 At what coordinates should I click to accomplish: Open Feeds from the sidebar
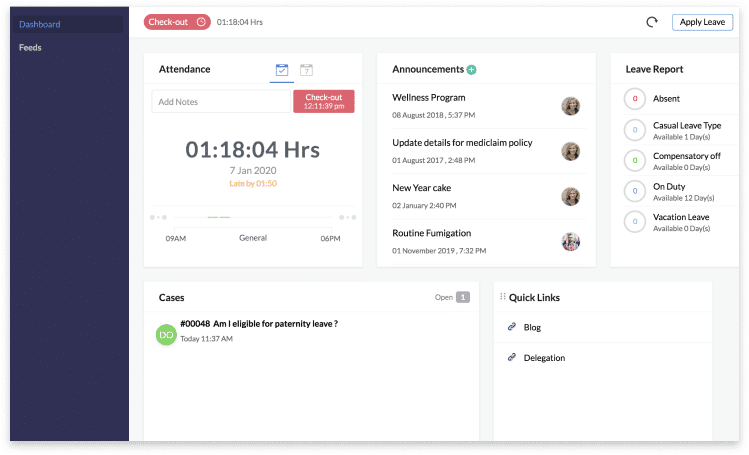(30, 47)
